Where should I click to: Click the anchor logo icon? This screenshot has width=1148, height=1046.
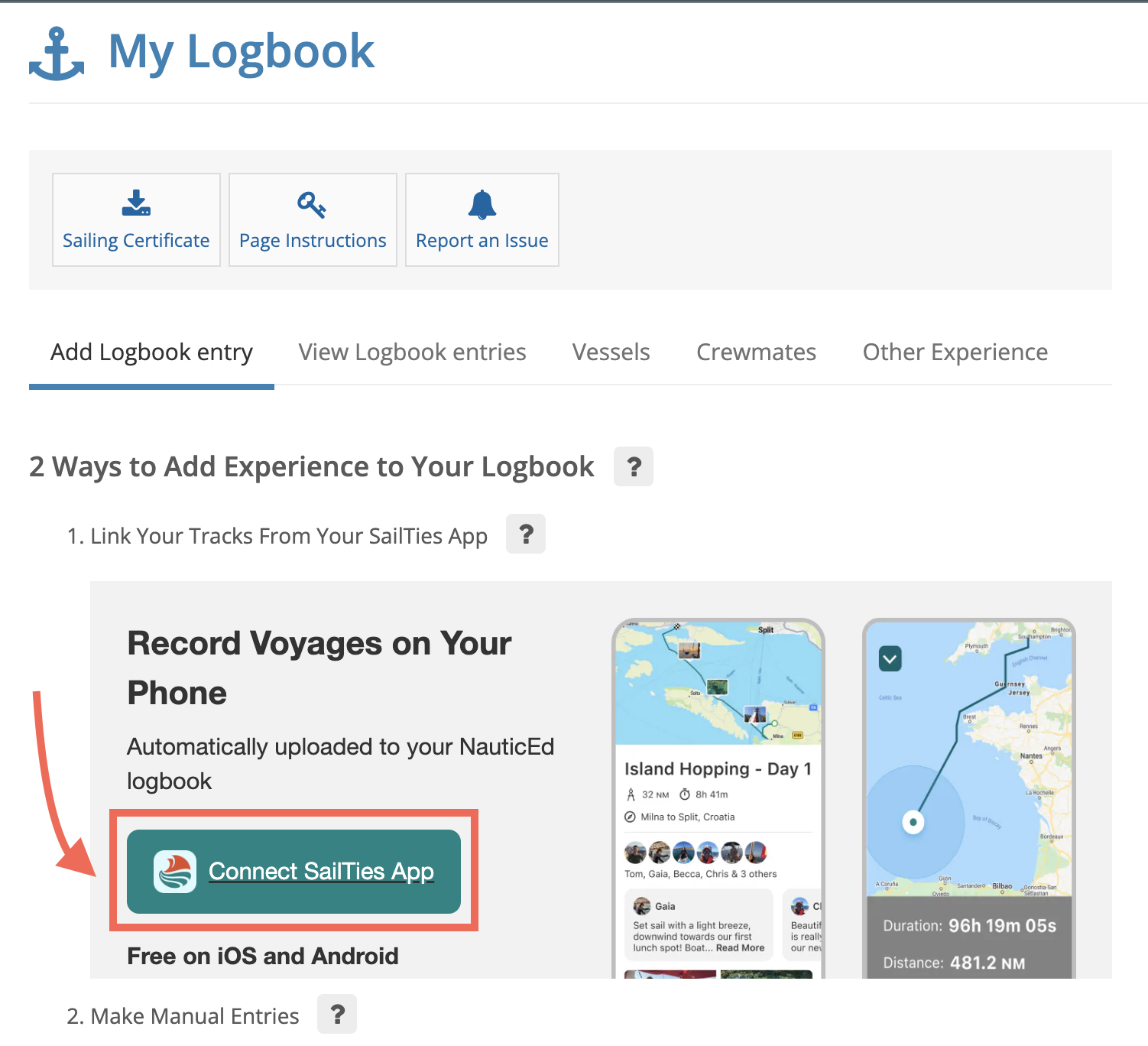click(57, 54)
